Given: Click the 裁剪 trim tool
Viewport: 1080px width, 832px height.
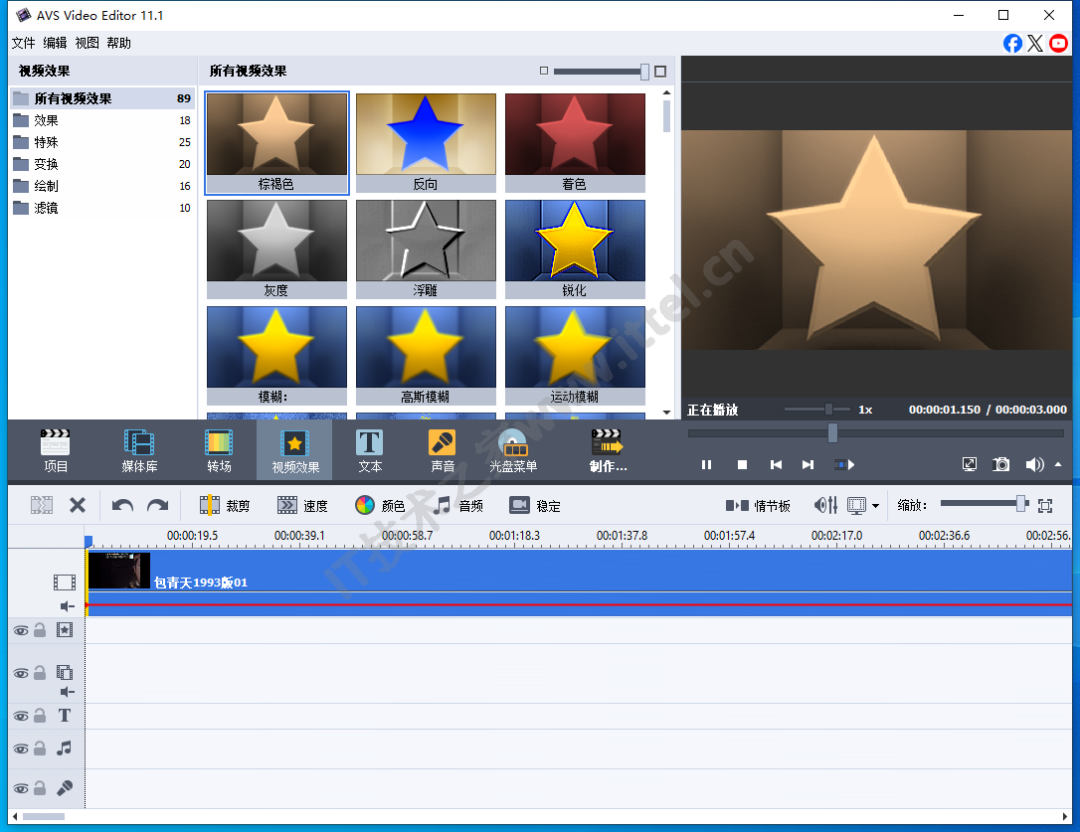Looking at the screenshot, I should [225, 506].
